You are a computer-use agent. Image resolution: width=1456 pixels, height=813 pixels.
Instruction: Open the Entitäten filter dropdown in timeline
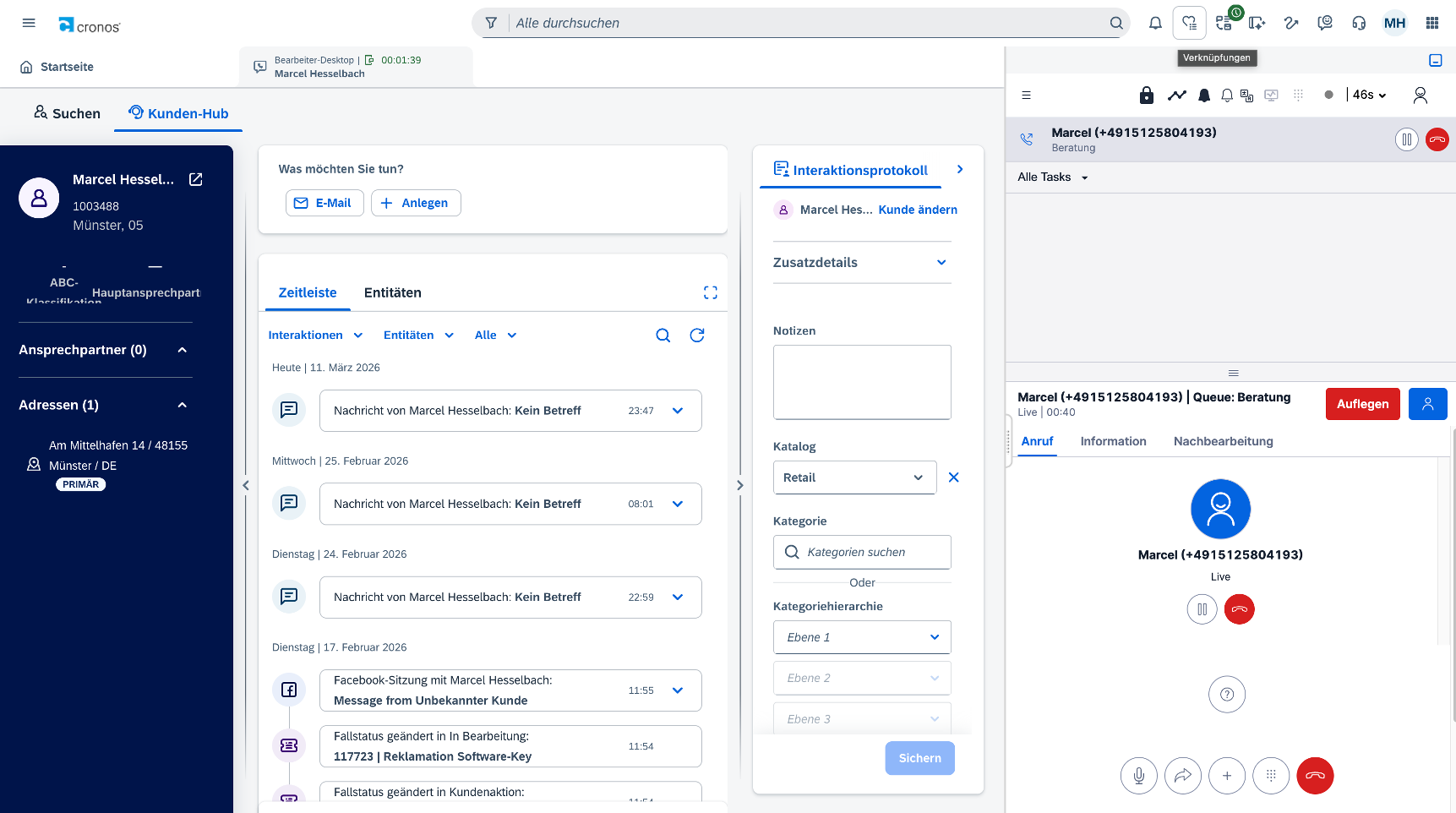pyautogui.click(x=419, y=336)
